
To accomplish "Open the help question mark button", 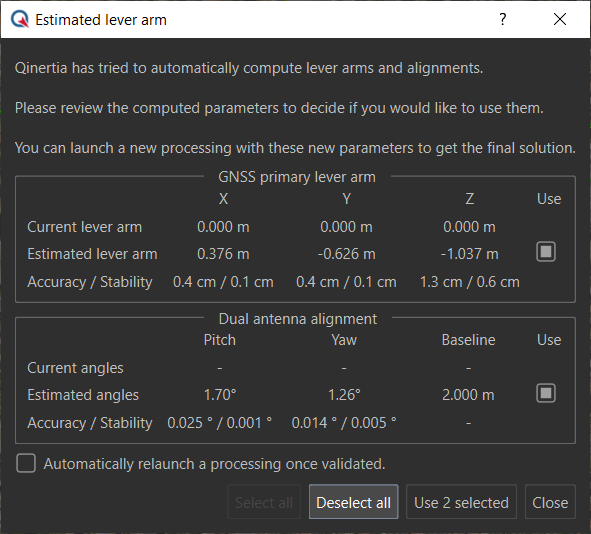I will [503, 19].
